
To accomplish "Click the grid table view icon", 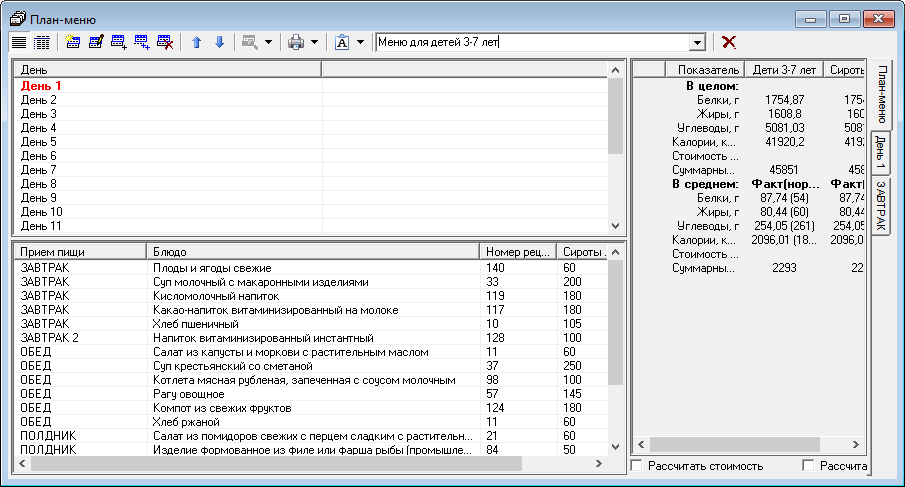I will 41,42.
